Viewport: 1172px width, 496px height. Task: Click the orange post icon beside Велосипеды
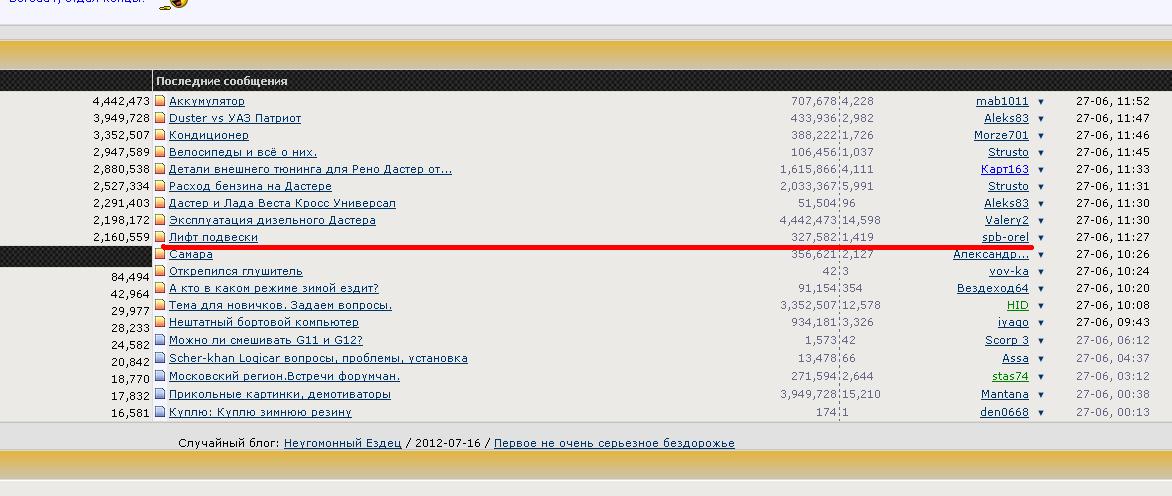(x=160, y=152)
